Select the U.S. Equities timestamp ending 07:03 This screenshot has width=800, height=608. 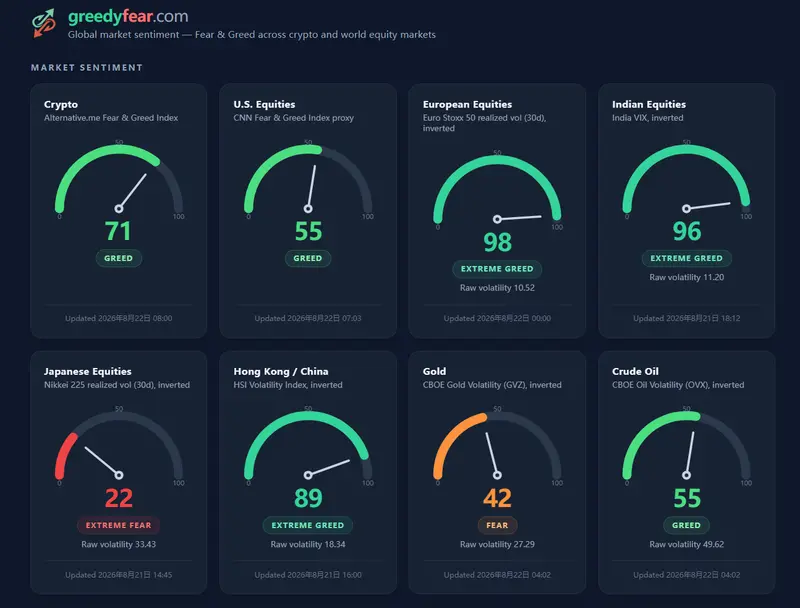[x=308, y=318]
